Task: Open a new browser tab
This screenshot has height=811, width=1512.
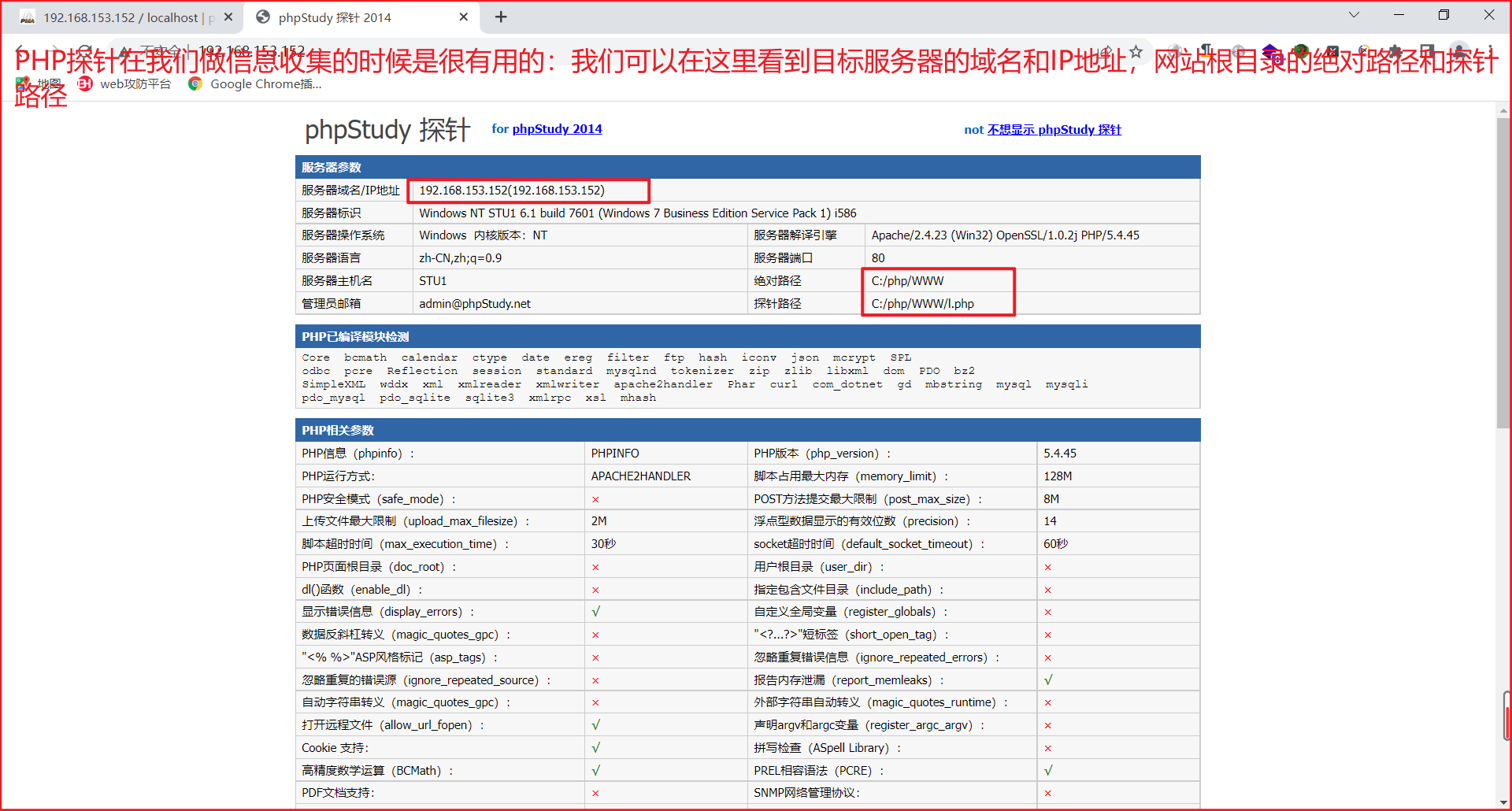Action: click(x=501, y=17)
